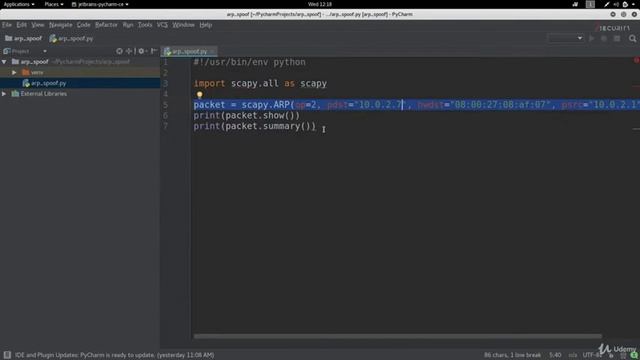Image resolution: width=640 pixels, height=360 pixels.
Task: Open the VCS menu
Action: tap(162, 25)
